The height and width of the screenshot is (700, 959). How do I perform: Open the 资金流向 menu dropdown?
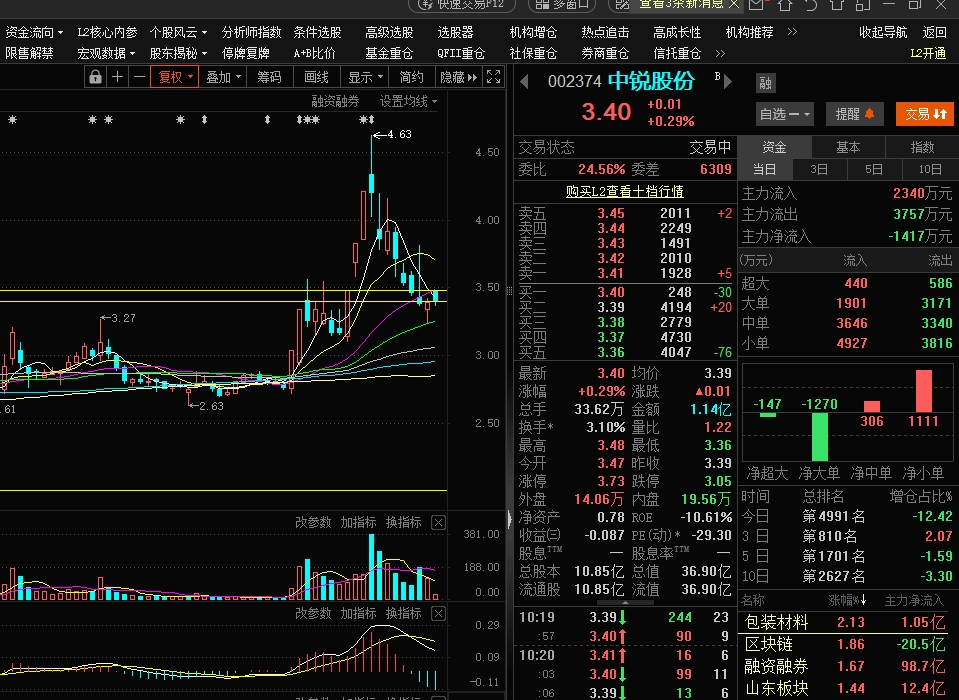[34, 32]
